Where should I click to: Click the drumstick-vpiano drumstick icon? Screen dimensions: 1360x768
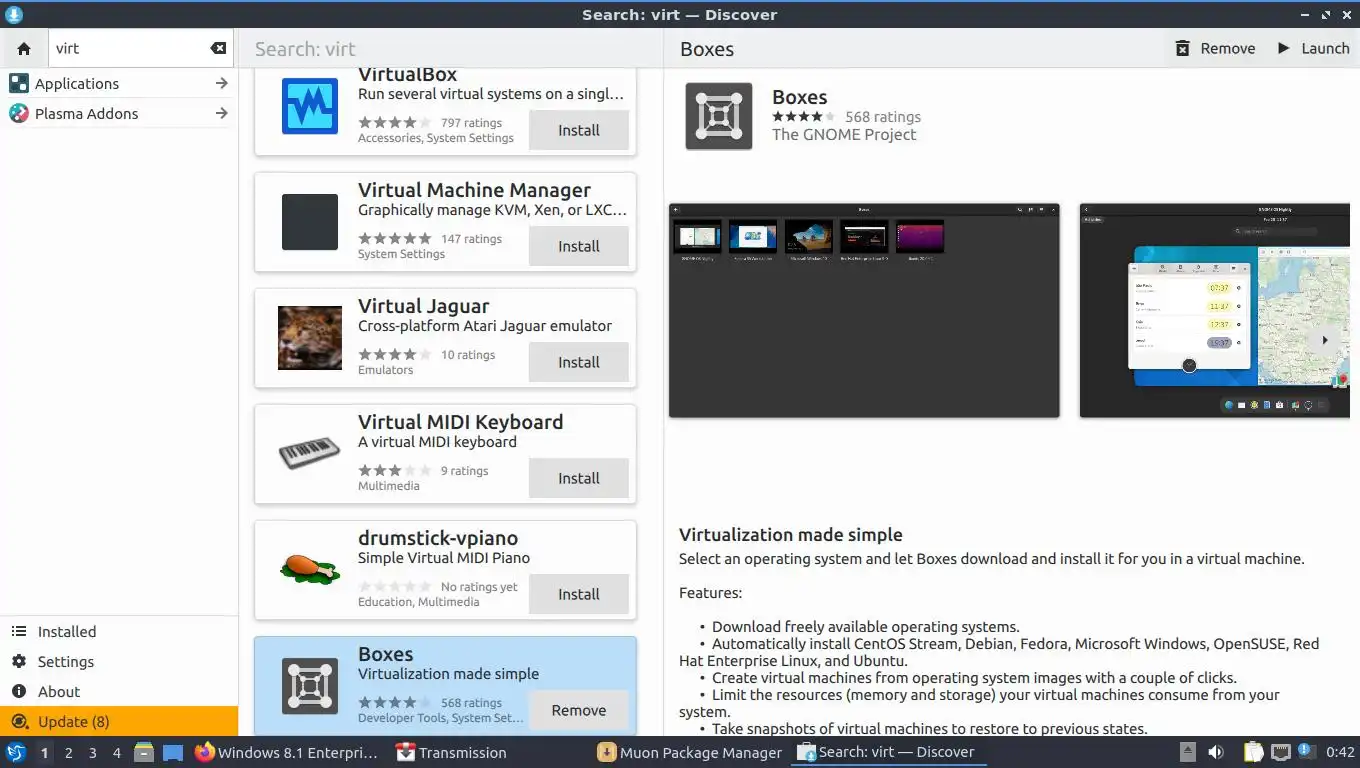310,569
